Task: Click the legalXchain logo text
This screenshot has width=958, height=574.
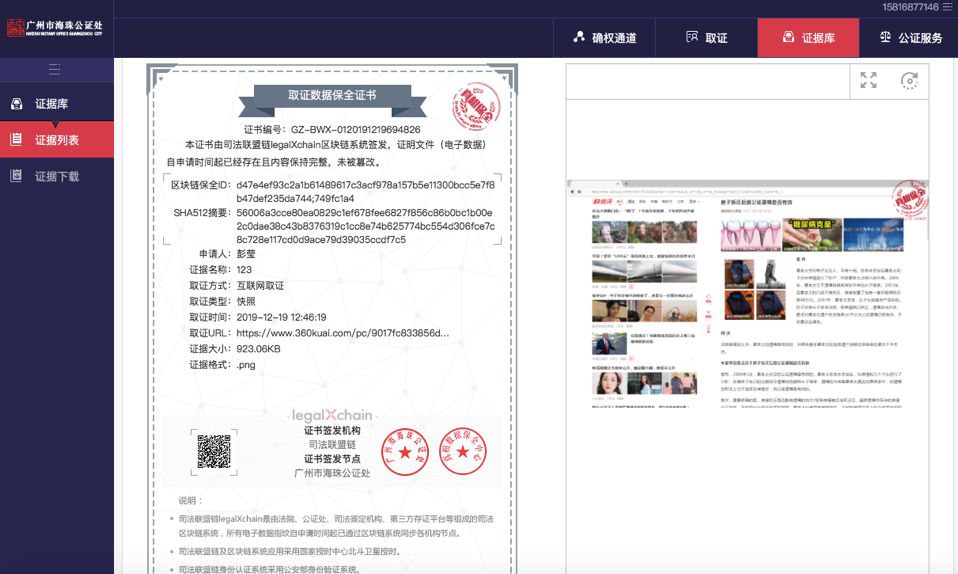Action: pyautogui.click(x=332, y=415)
